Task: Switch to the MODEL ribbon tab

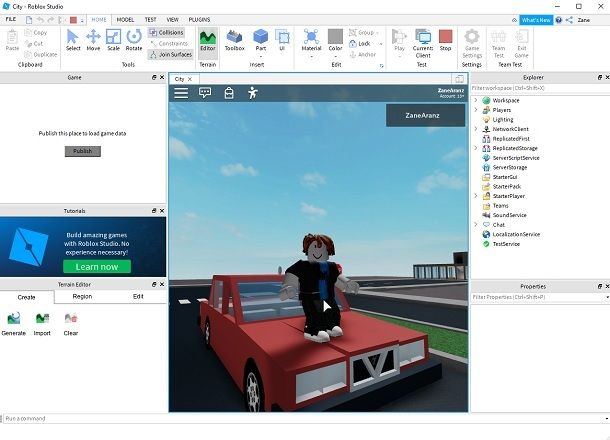Action: pos(125,19)
